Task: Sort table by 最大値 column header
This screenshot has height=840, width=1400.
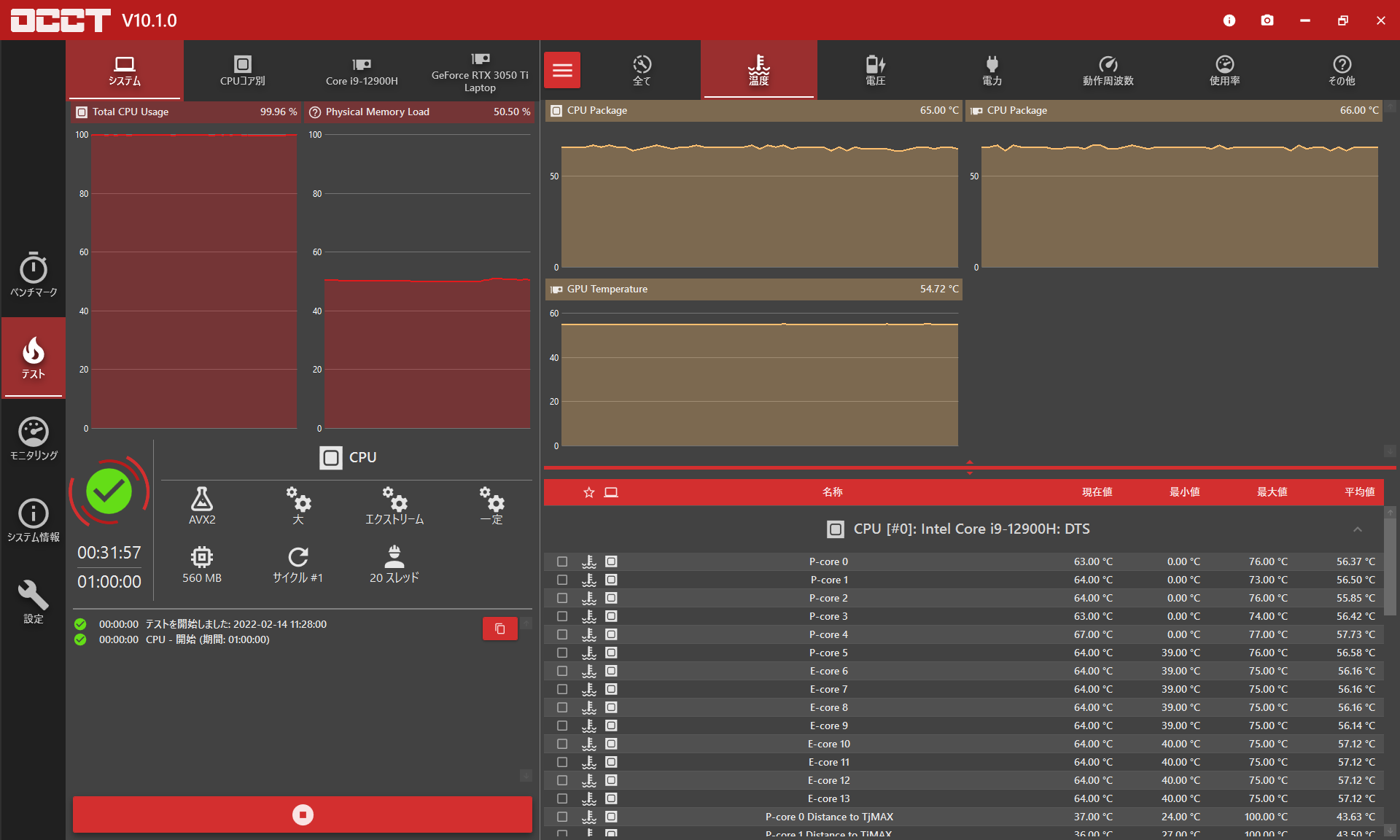Action: [1272, 492]
